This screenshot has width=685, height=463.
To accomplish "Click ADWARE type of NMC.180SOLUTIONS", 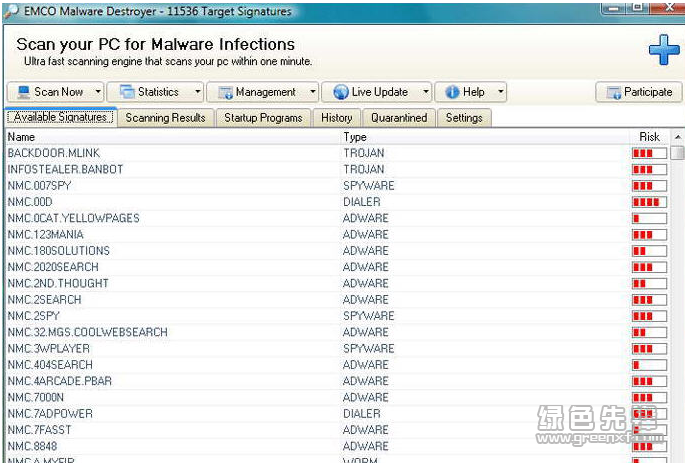I will coord(366,251).
